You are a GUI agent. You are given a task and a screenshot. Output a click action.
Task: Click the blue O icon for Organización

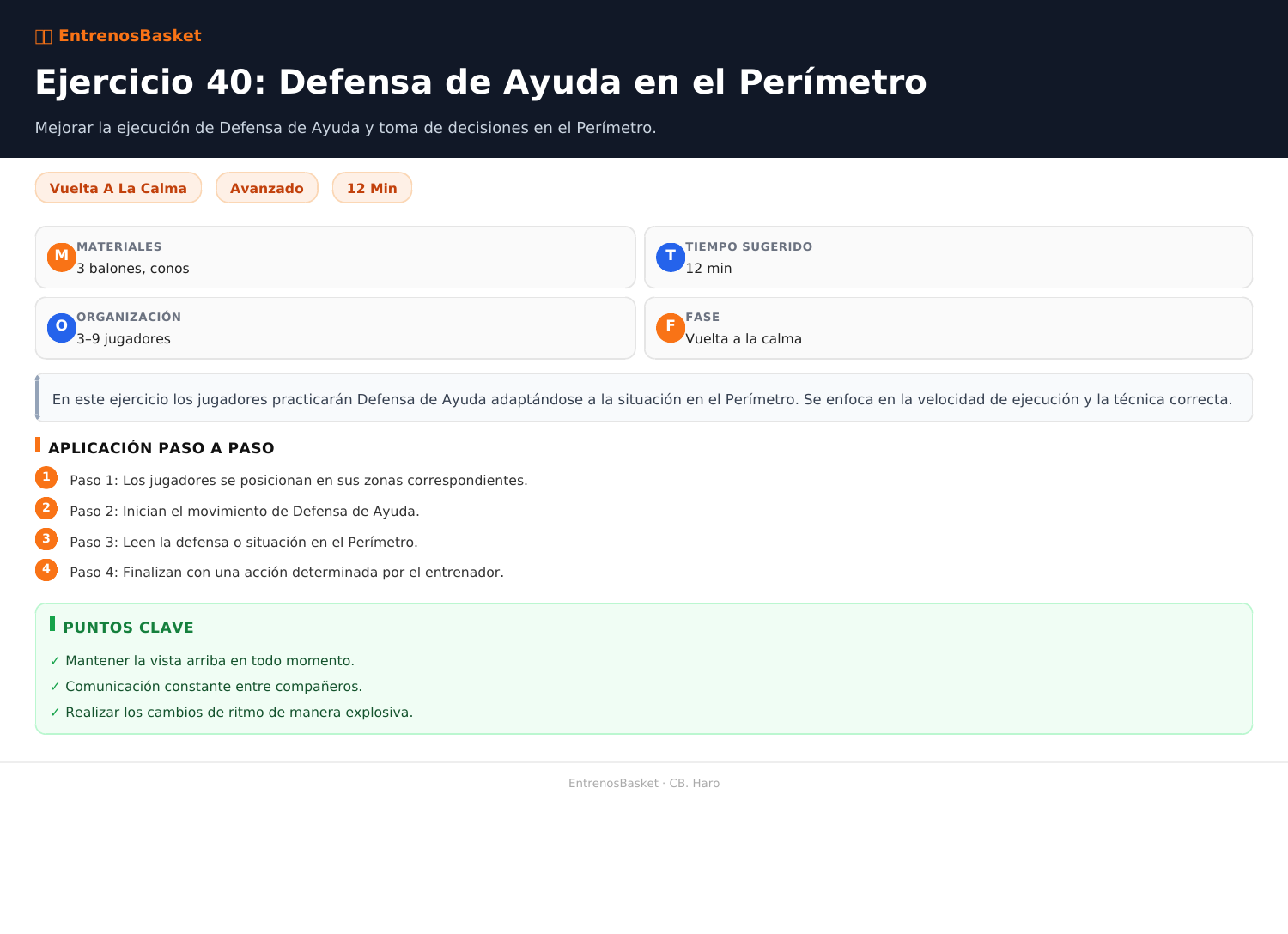coord(62,327)
